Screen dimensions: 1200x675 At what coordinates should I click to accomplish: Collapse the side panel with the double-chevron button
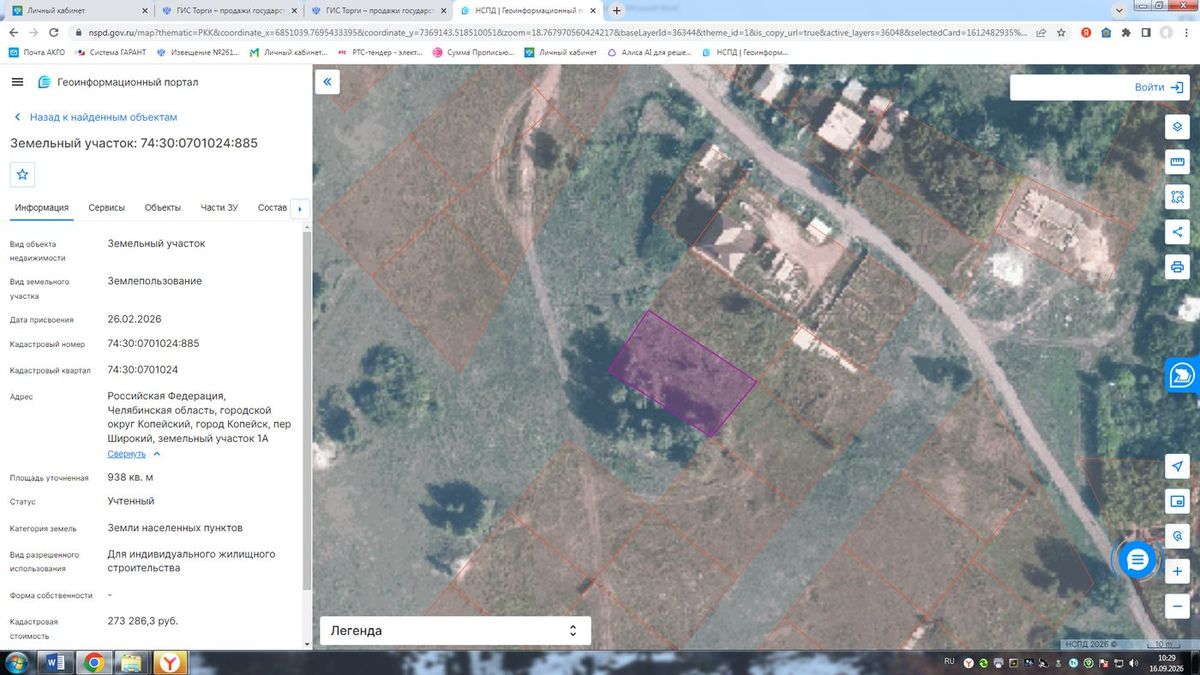[327, 82]
